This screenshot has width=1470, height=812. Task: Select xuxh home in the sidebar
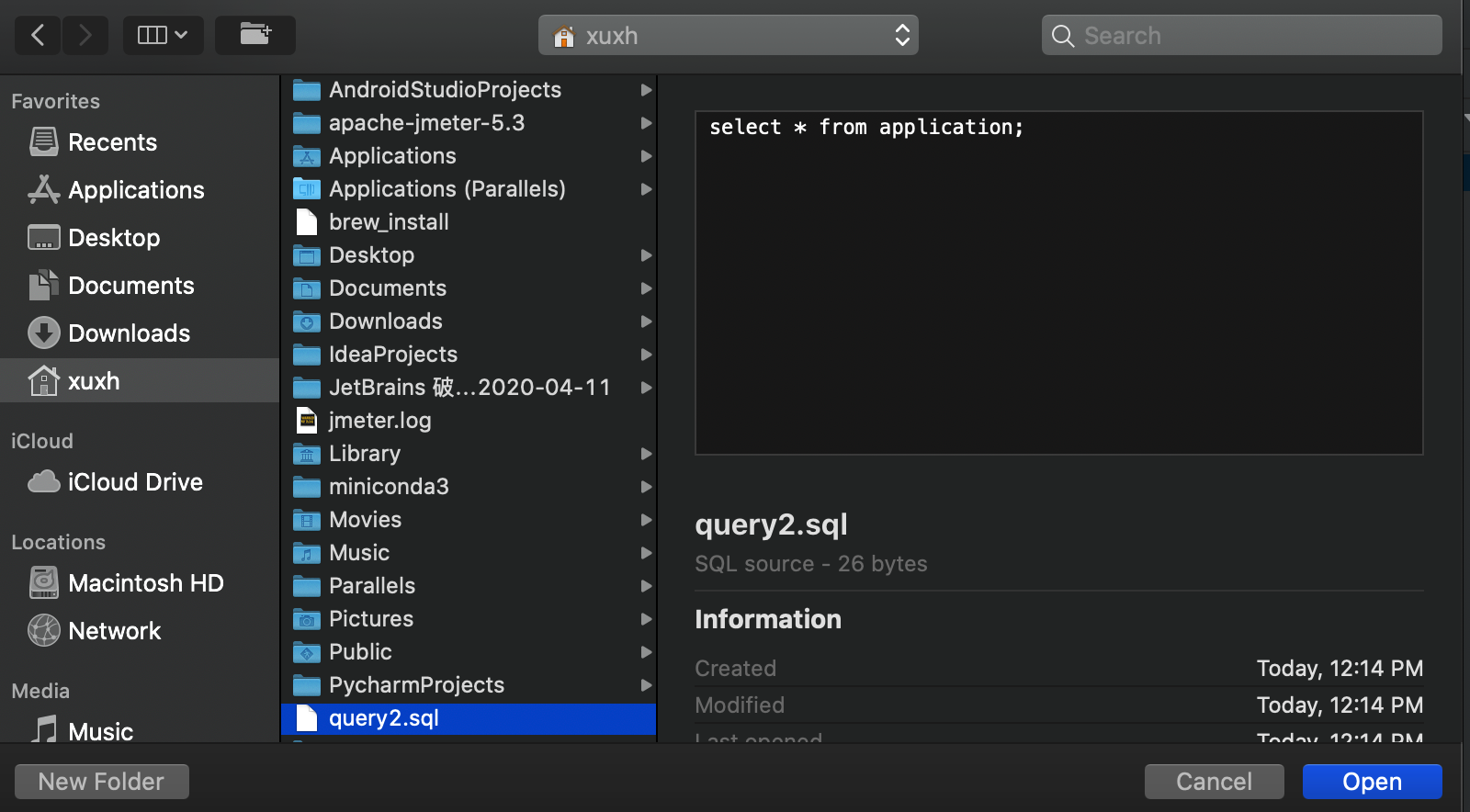[x=140, y=380]
